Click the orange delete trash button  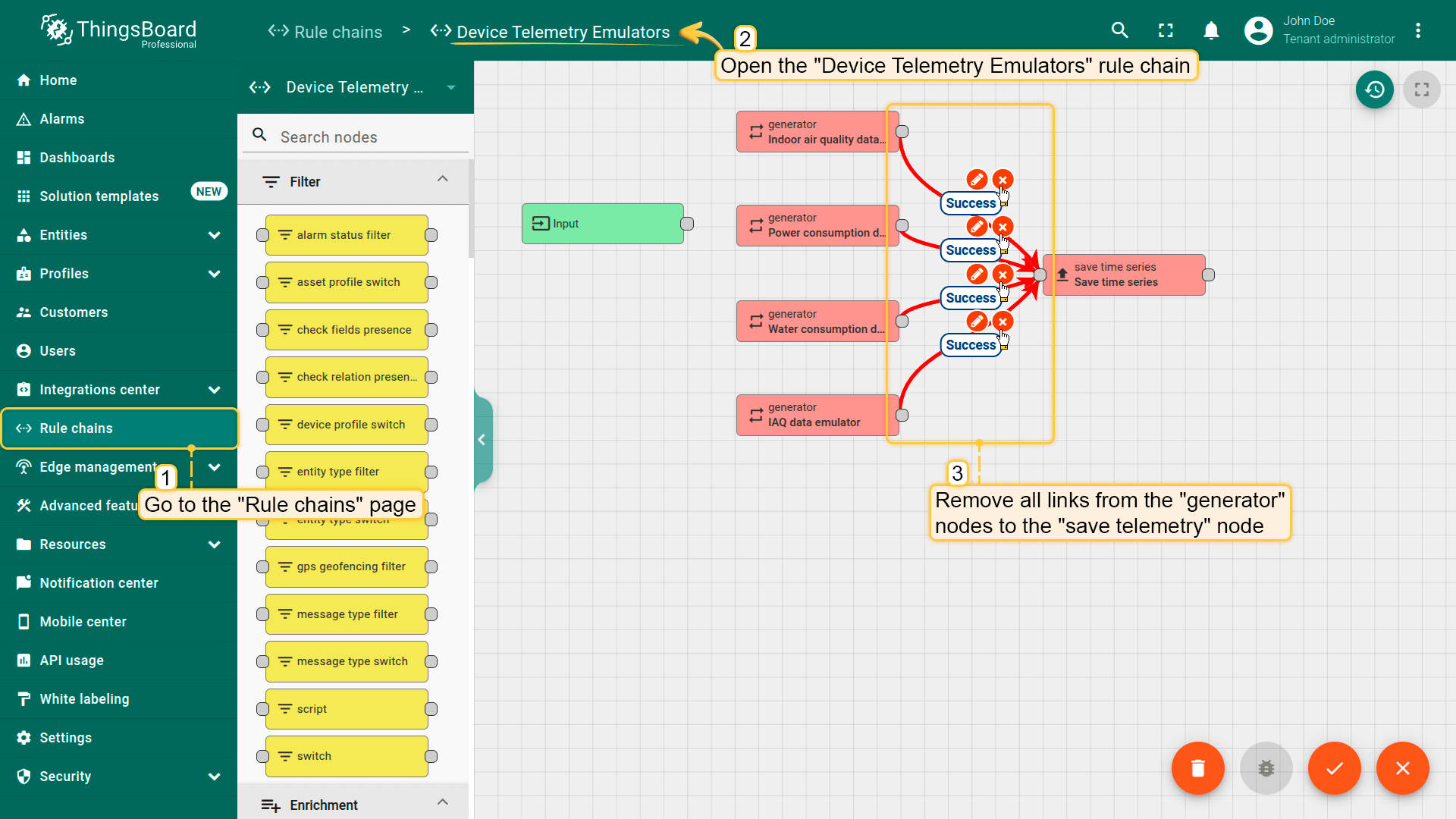pos(1197,768)
